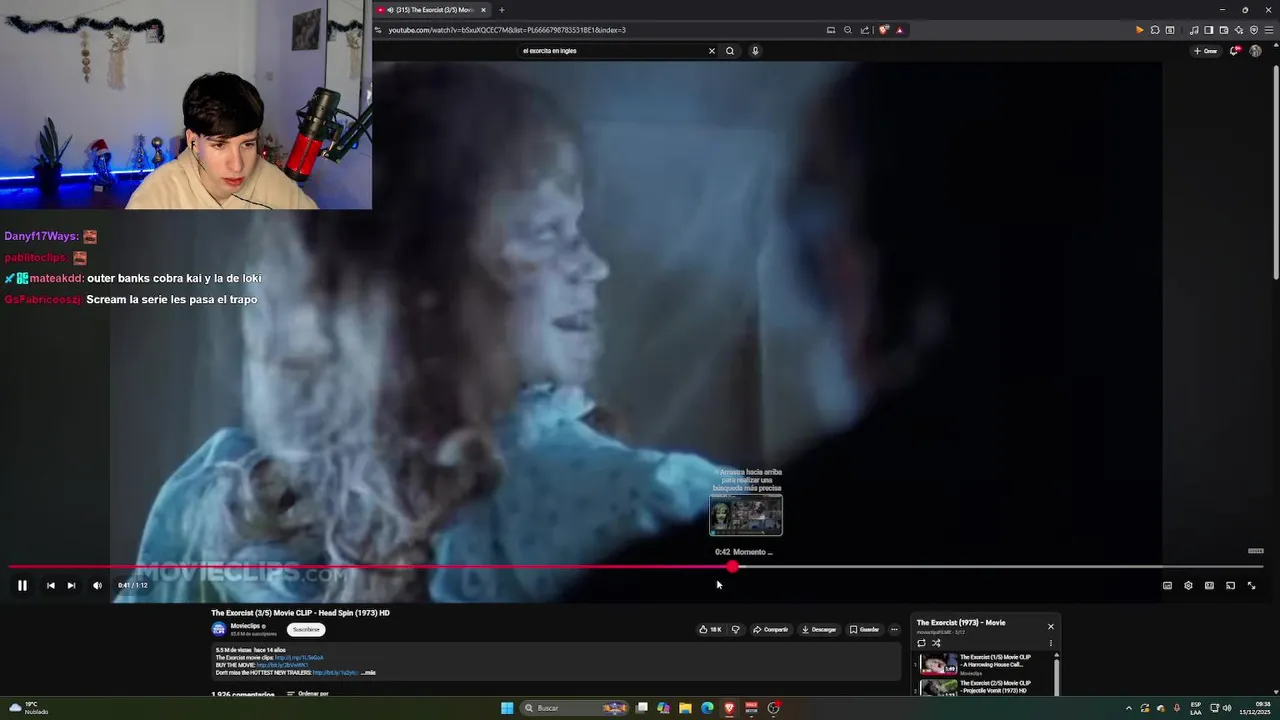The image size is (1280, 720).
Task: Open a new browser tab
Action: pos(502,10)
